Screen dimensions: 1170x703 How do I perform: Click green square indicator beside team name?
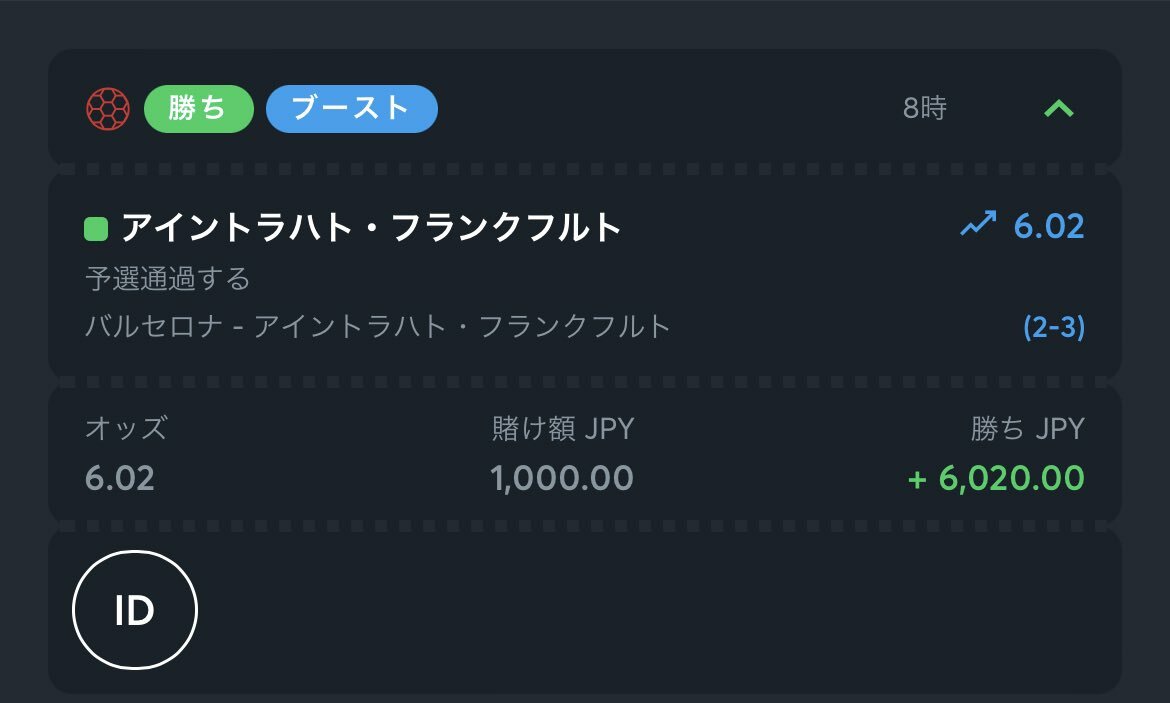point(96,230)
